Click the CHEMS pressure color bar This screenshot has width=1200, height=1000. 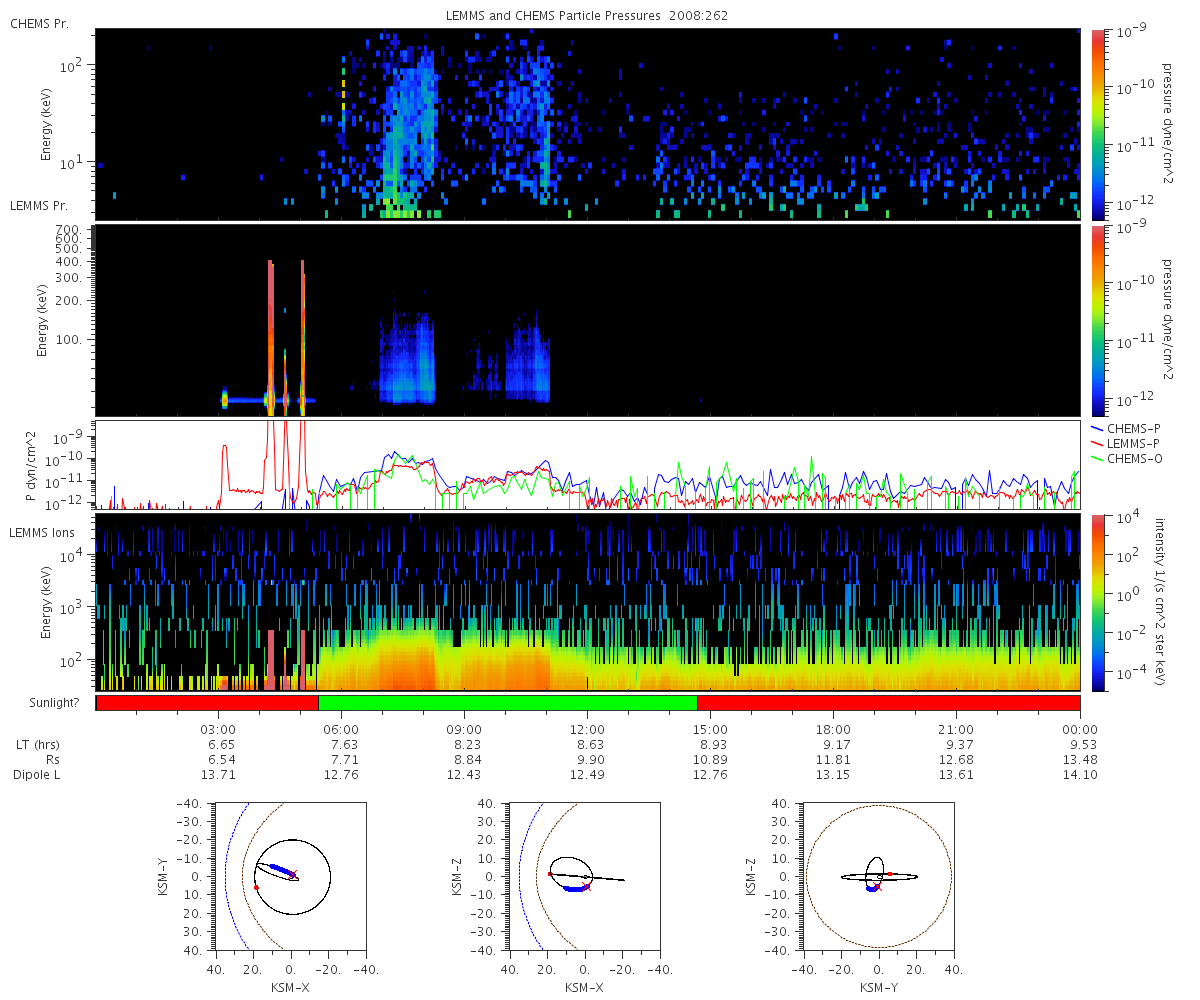tap(1097, 124)
